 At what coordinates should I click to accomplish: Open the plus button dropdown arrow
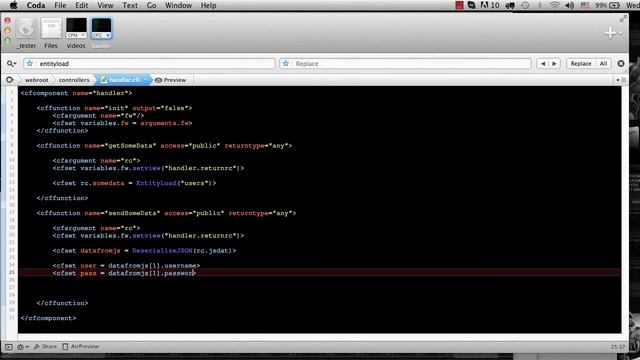click(620, 33)
